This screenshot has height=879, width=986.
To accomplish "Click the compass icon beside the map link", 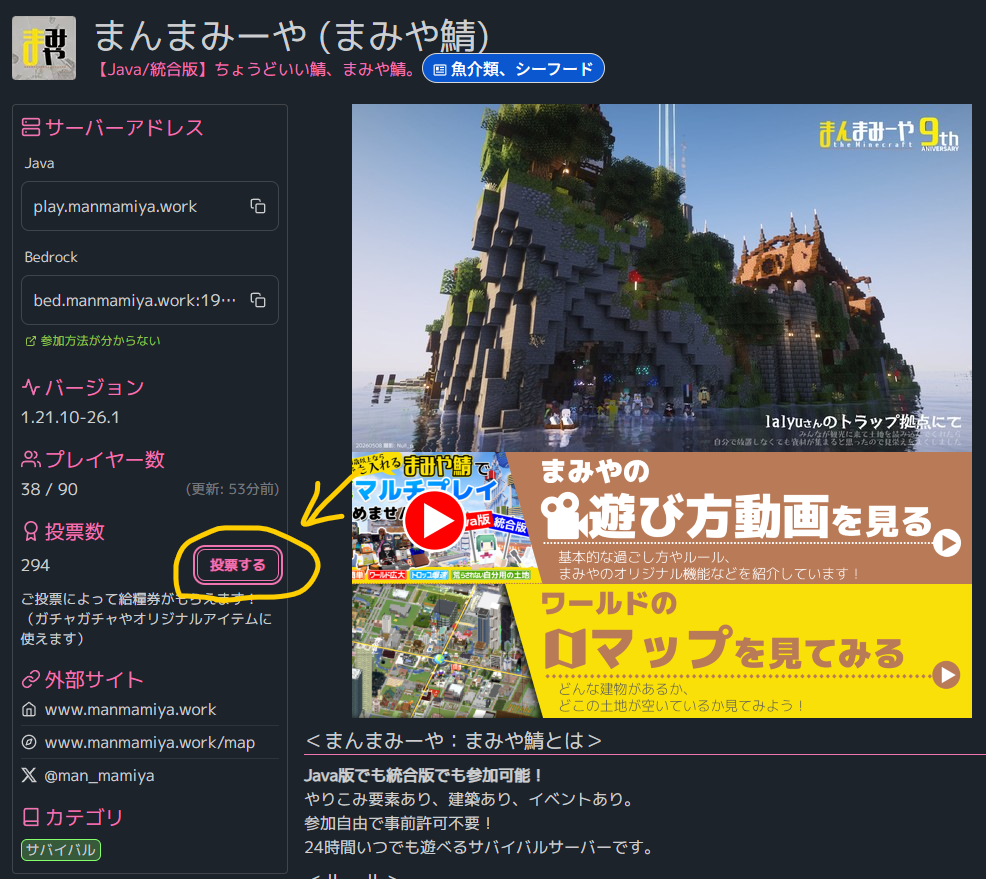I will coord(29,743).
